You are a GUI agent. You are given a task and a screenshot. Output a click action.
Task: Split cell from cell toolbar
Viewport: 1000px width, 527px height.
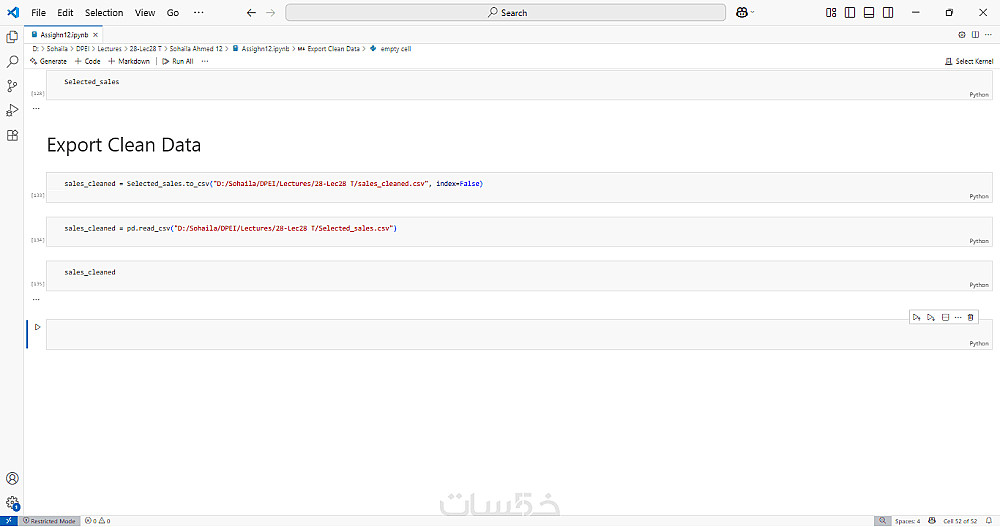tap(945, 317)
